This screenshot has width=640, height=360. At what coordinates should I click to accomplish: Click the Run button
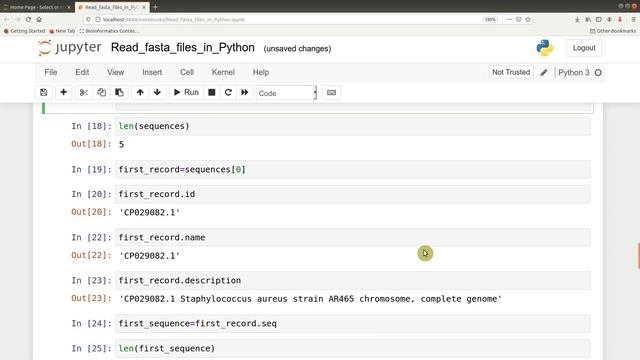coord(186,93)
